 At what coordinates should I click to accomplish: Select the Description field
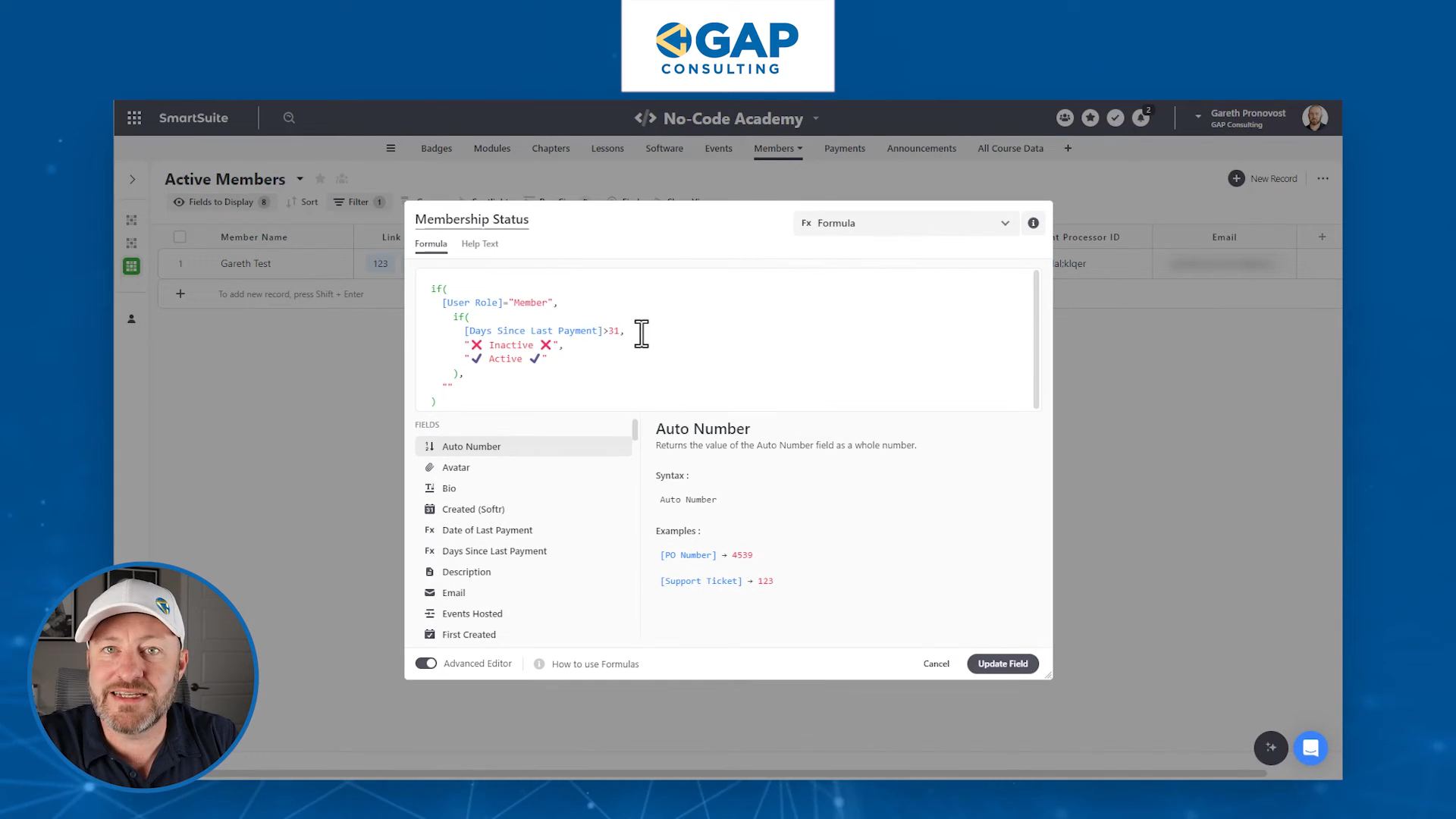[x=522, y=572]
